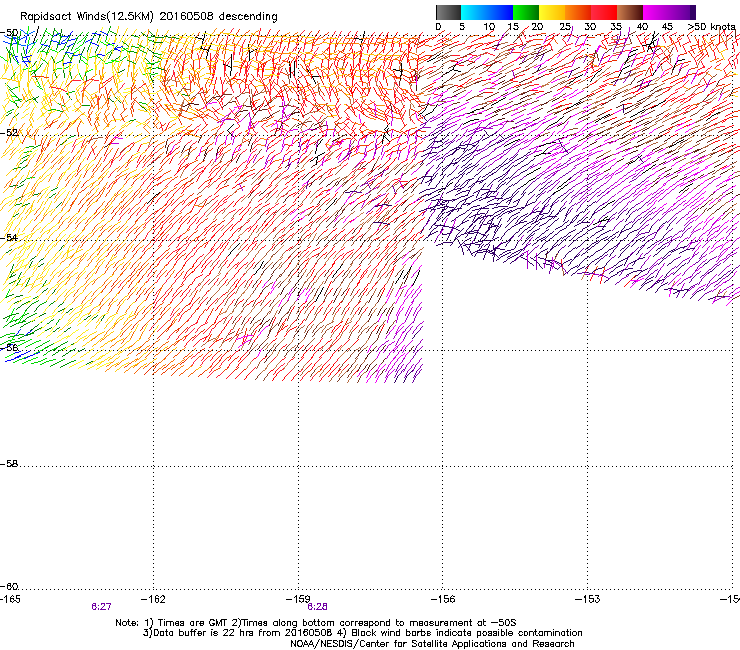Screen dimensions: 740x650
Task: Click the '>50 knots' legend label
Action: pyautogui.click(x=711, y=26)
